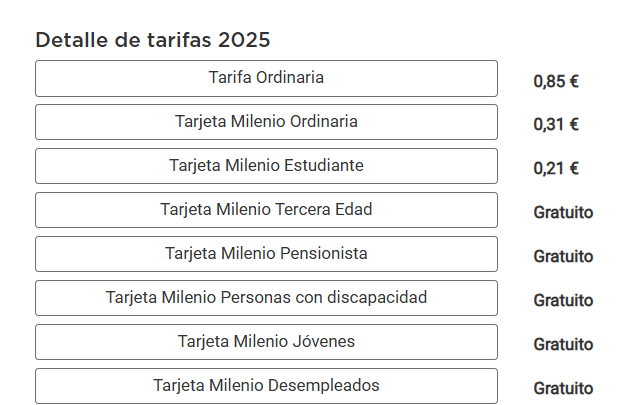Click the 0,85 € price
The width and height of the screenshot is (638, 405).
coord(556,81)
